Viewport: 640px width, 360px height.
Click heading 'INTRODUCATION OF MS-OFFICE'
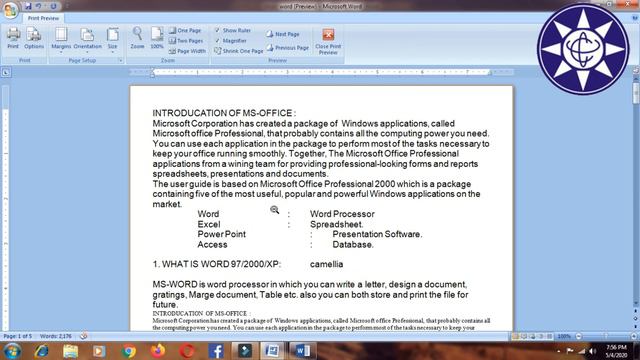click(x=222, y=113)
